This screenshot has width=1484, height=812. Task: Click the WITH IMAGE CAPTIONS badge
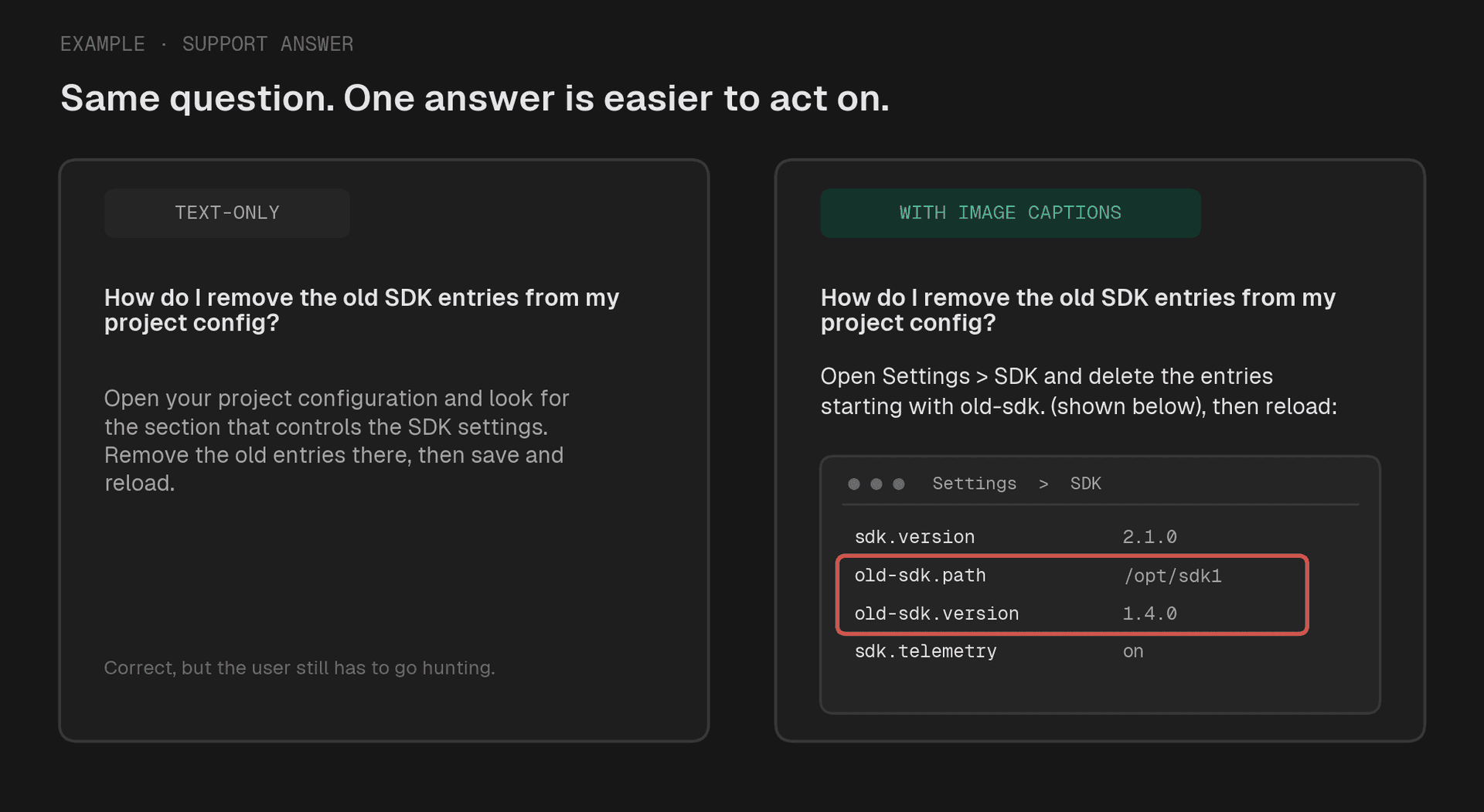[x=1010, y=213]
